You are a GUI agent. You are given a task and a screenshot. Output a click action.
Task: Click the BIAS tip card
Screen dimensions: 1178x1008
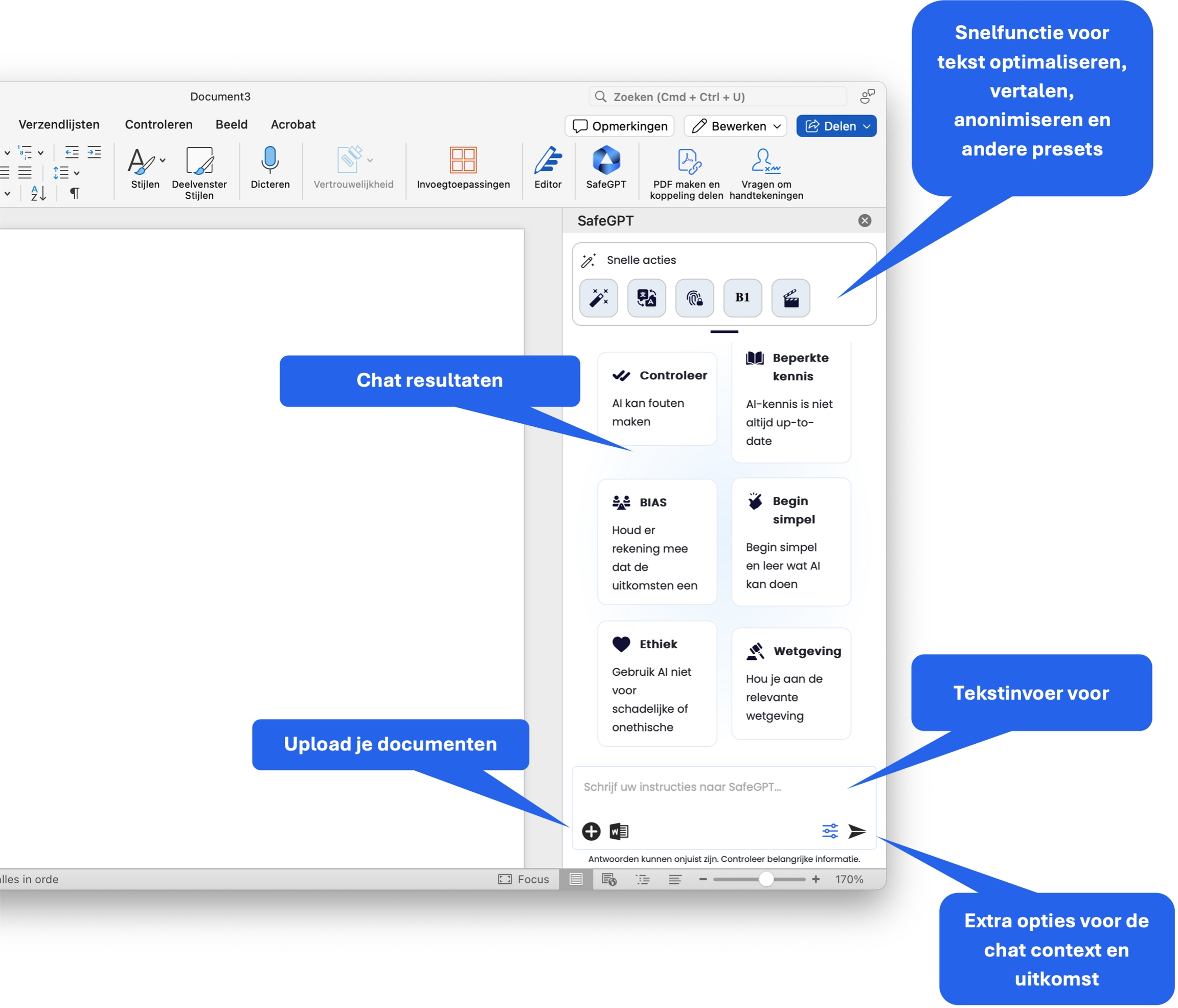click(657, 542)
